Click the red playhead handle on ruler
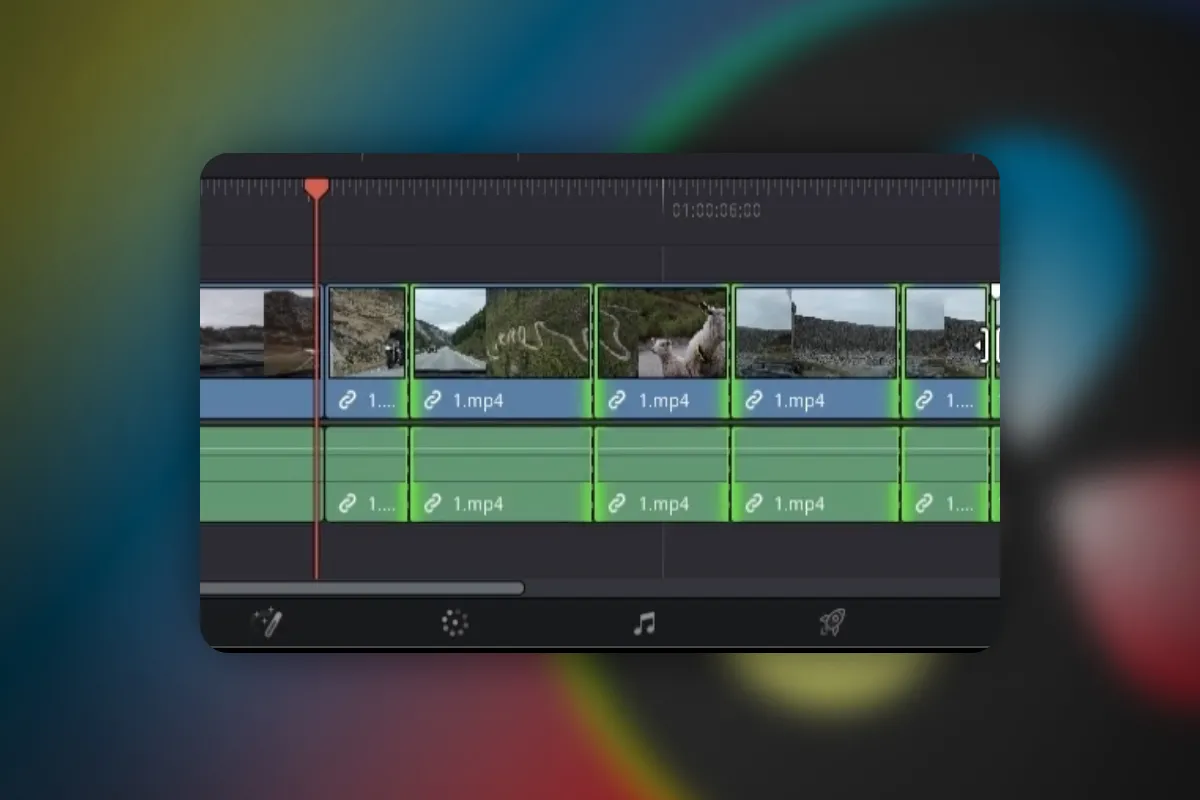The height and width of the screenshot is (800, 1200). click(x=317, y=188)
